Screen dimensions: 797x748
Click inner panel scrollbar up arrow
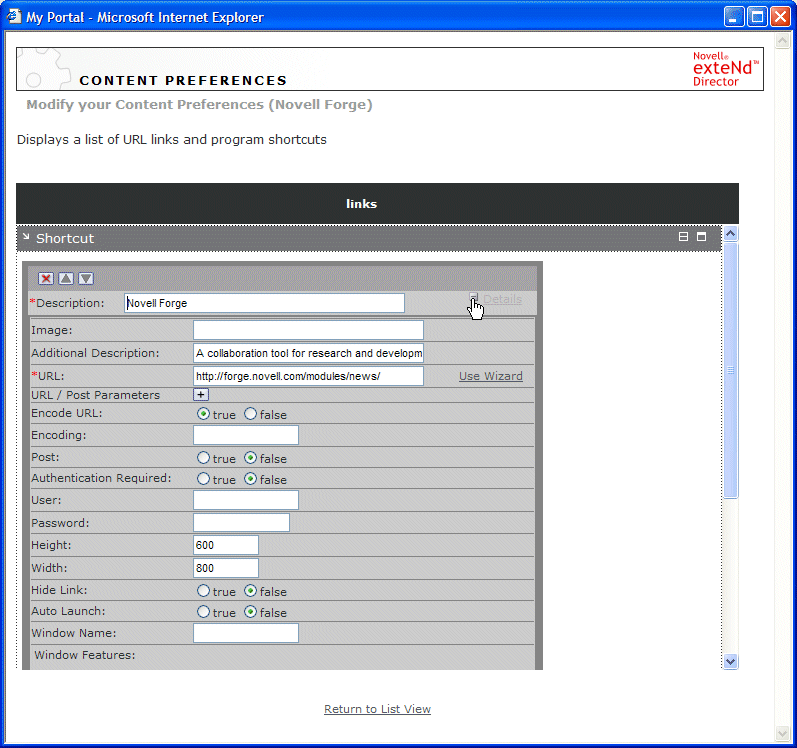pos(730,234)
